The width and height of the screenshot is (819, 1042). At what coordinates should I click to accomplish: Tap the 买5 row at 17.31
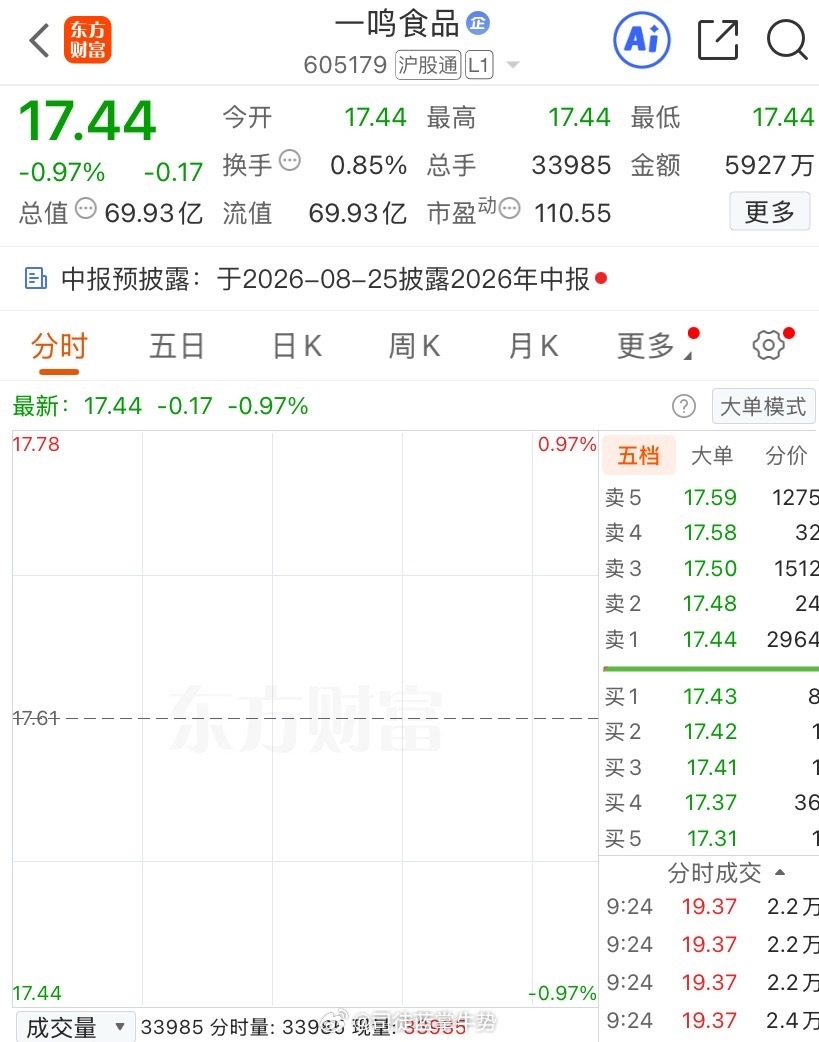pos(711,839)
